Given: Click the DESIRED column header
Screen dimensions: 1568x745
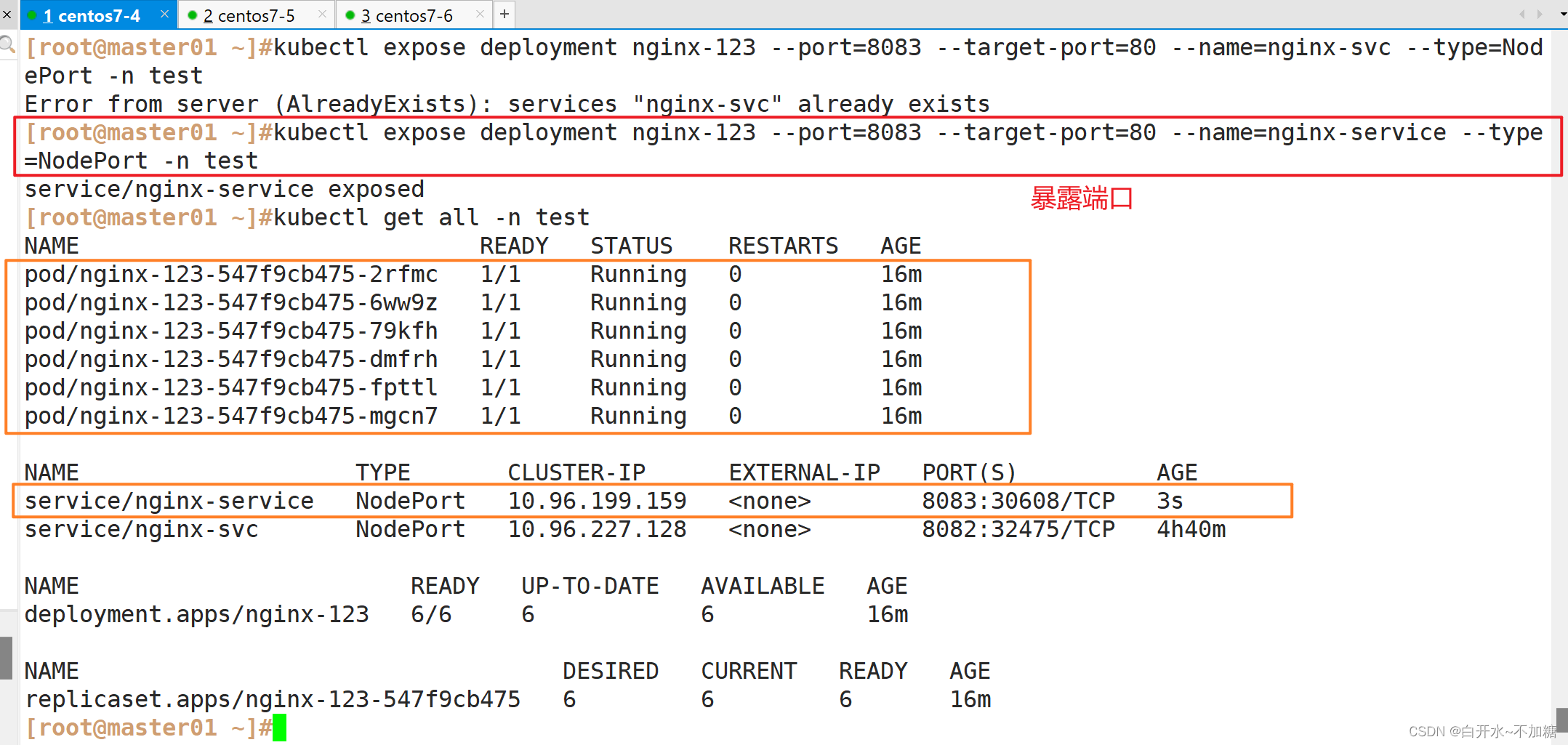Looking at the screenshot, I should [x=611, y=671].
